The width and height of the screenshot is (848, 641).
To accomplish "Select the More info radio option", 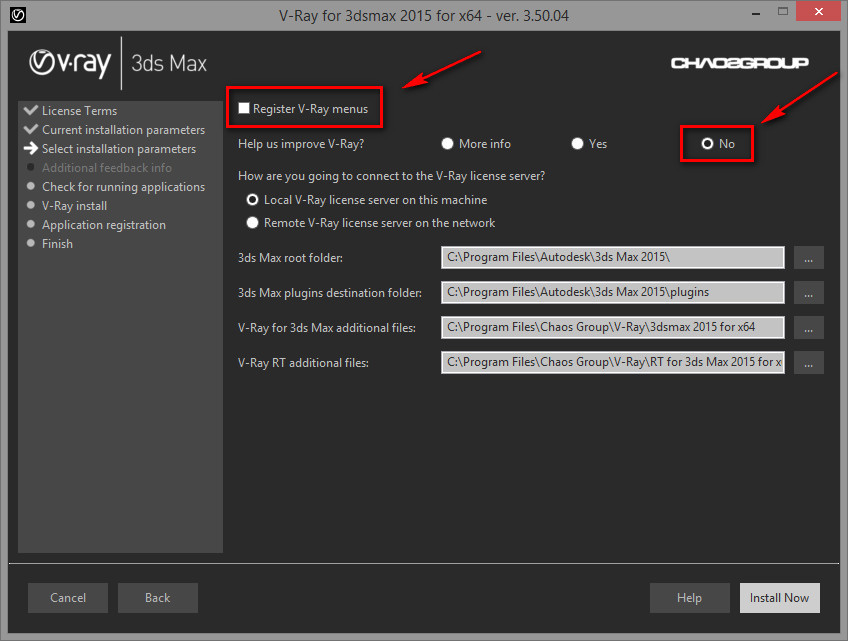I will [x=447, y=144].
